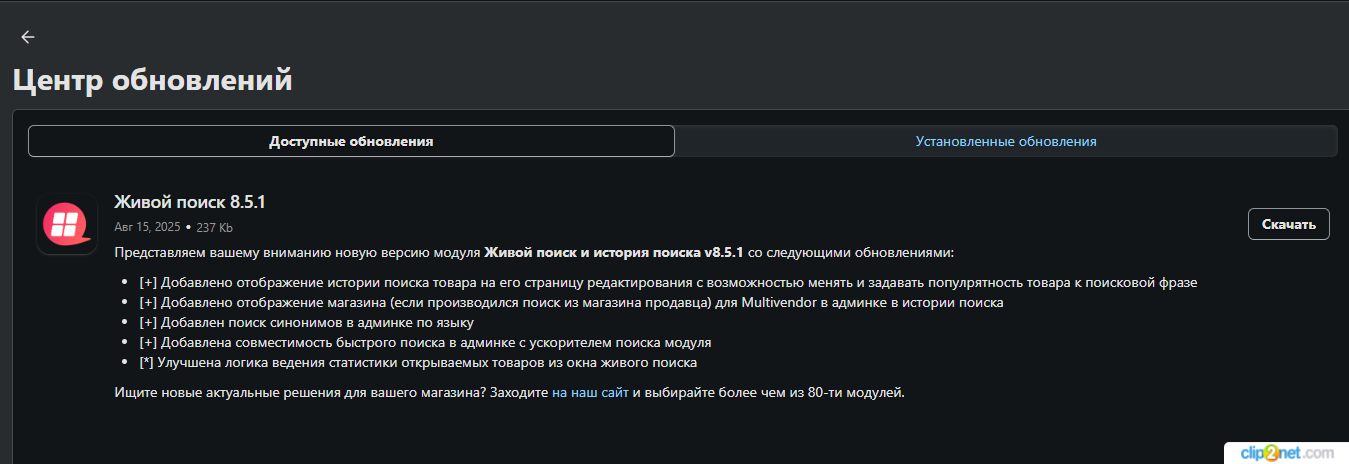The width and height of the screenshot is (1349, 464).
Task: Click the clip2net.com watermark logo
Action: tap(1286, 453)
